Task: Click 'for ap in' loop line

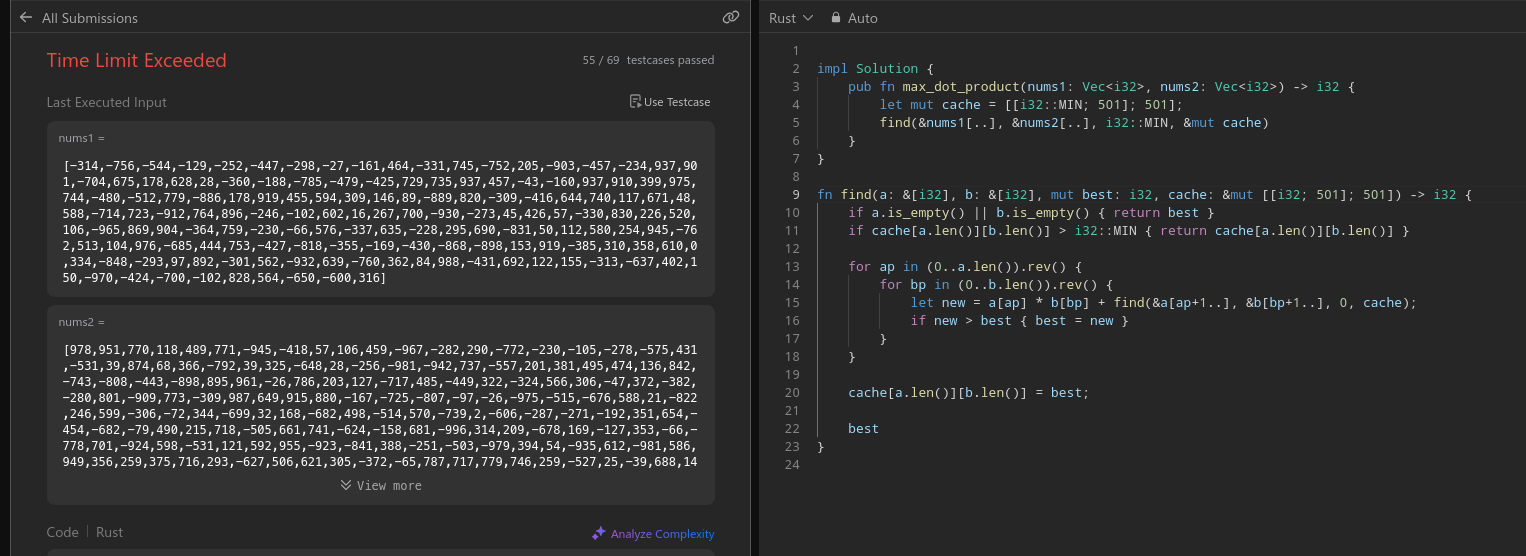Action: 966,267
